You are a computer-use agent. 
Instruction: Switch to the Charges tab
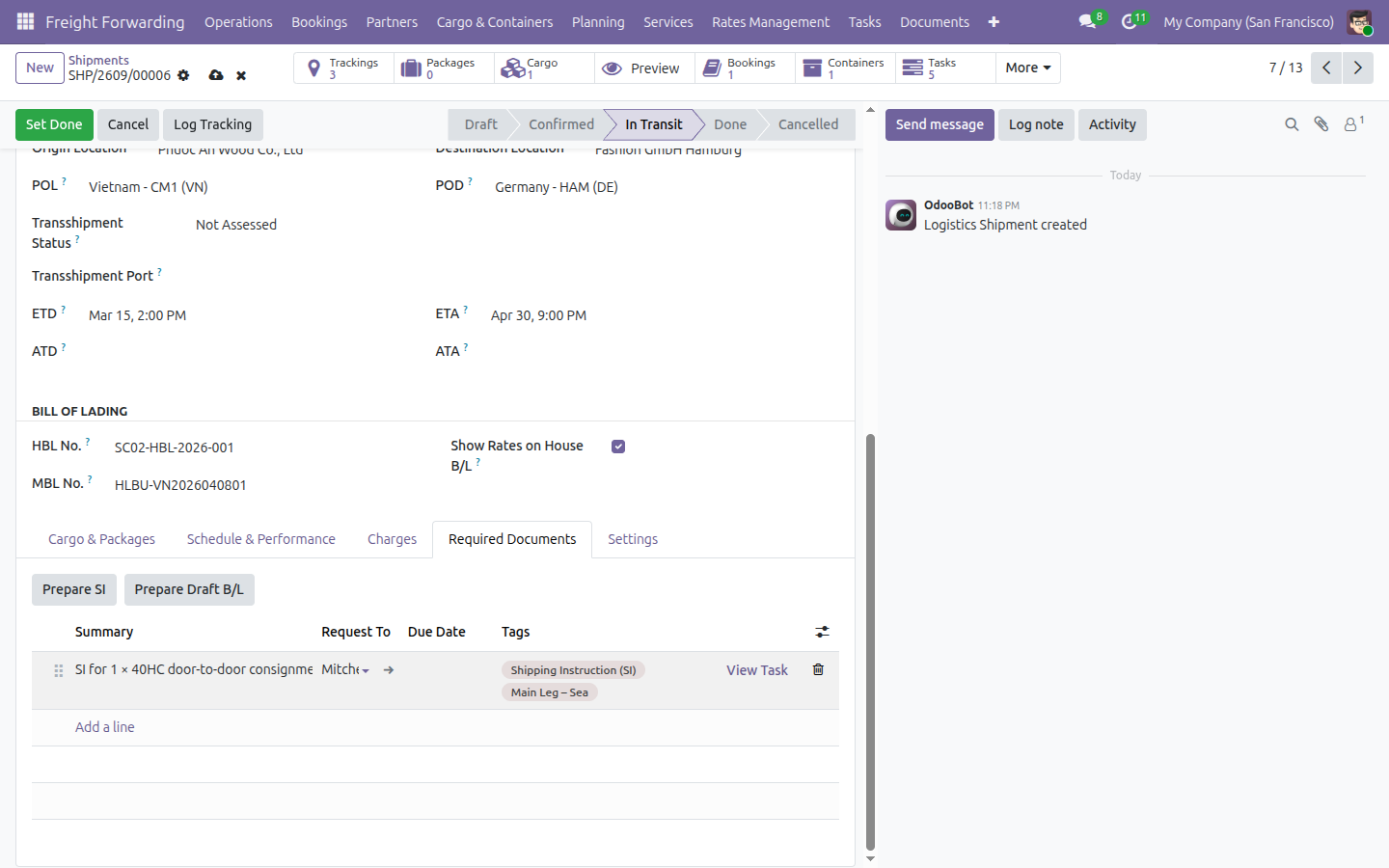[x=392, y=539]
